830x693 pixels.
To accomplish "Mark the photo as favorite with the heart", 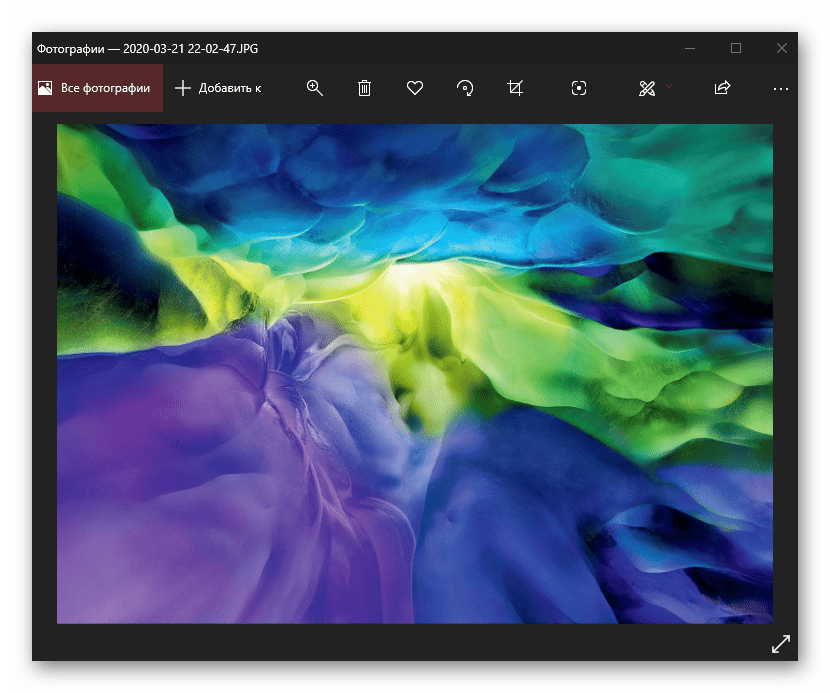I will click(x=414, y=88).
